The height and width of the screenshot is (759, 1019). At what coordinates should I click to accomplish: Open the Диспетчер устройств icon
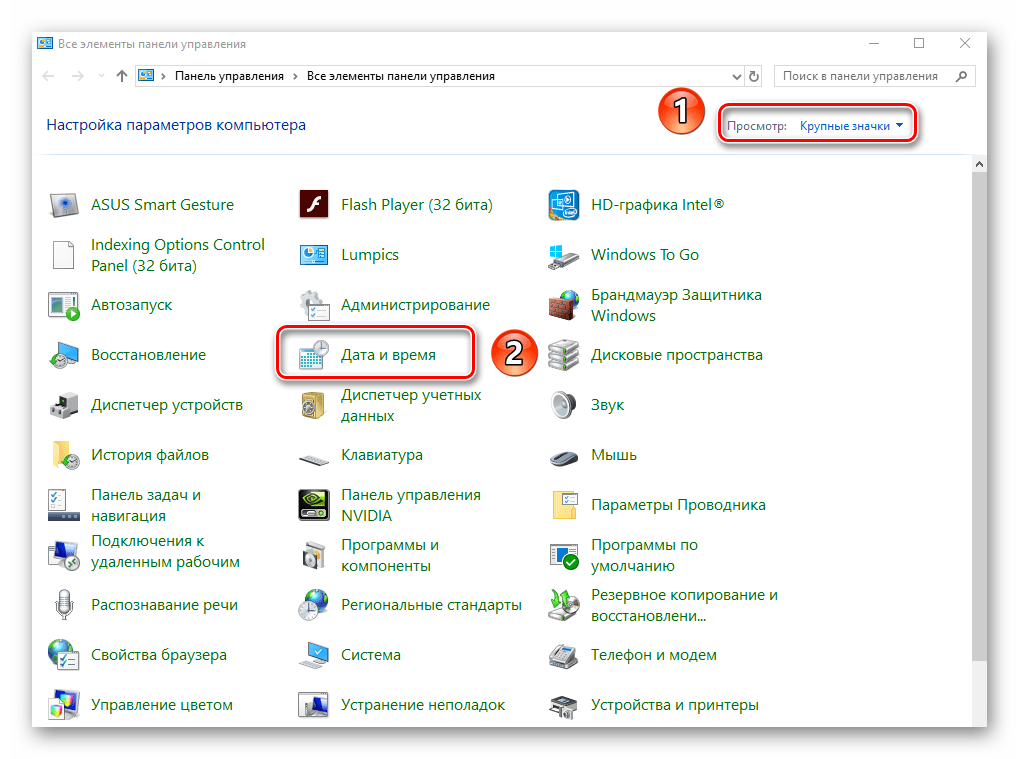(x=64, y=405)
